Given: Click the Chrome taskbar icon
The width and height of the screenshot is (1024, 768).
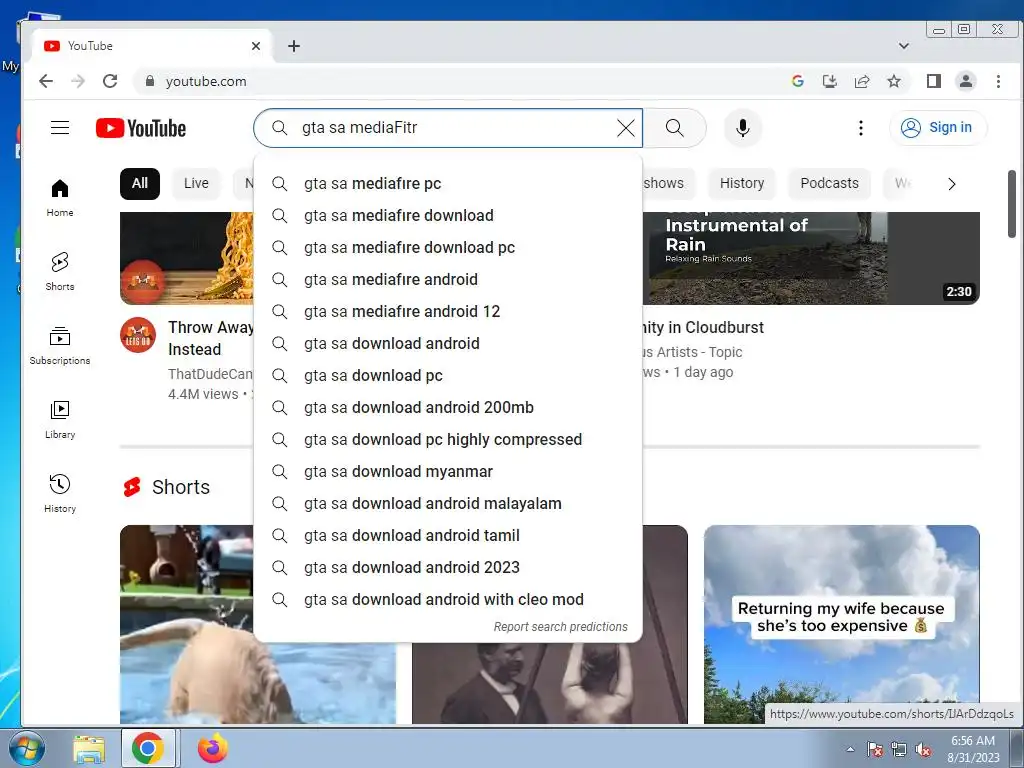Looking at the screenshot, I should 148,748.
